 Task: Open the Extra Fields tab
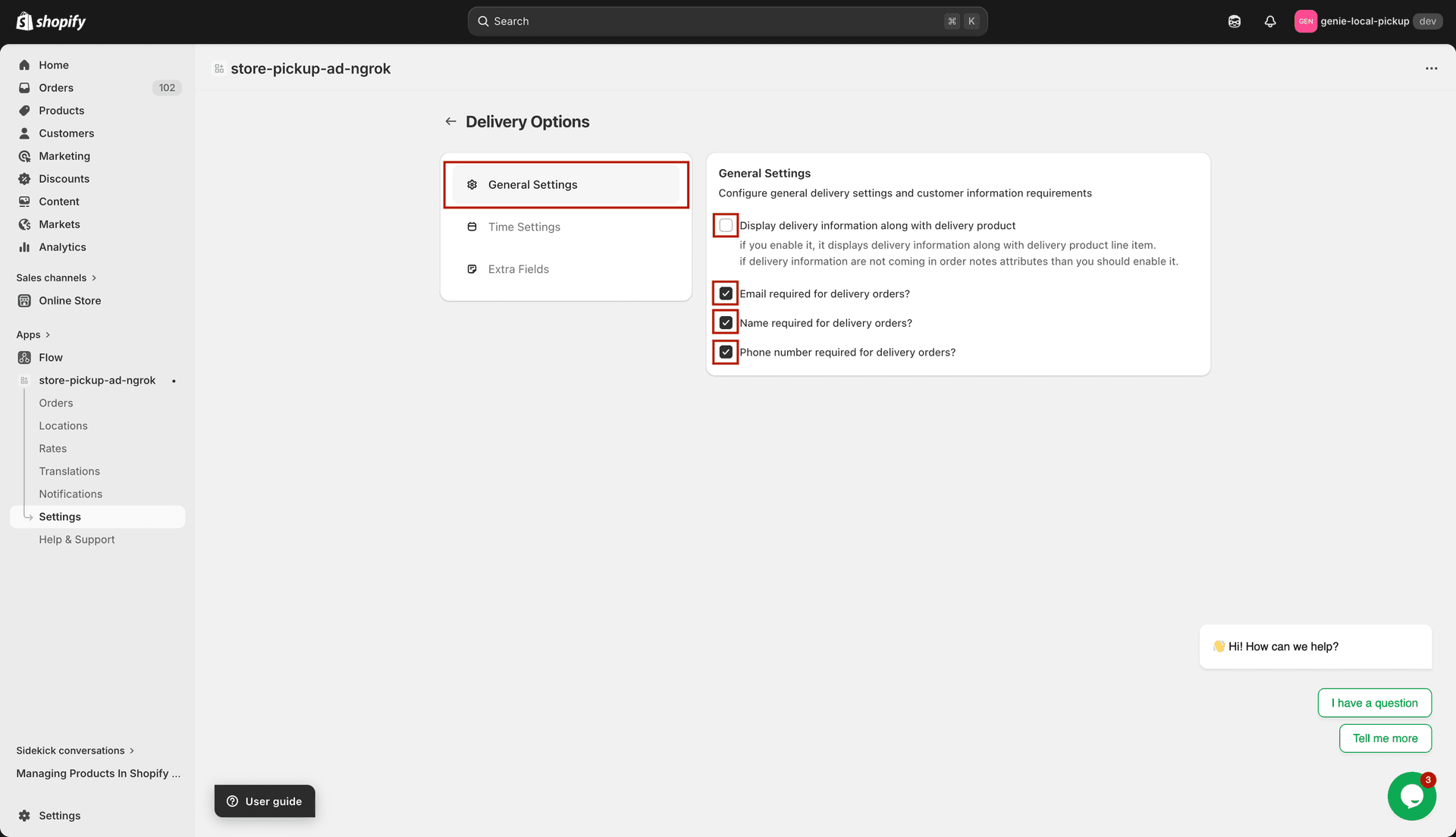[x=518, y=268]
